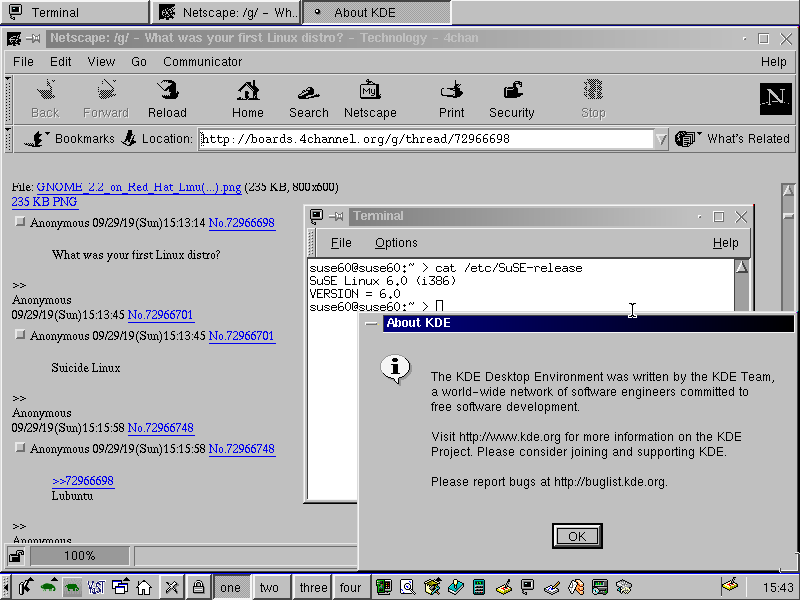
Task: Open Security info from the toolbar
Action: click(x=513, y=91)
